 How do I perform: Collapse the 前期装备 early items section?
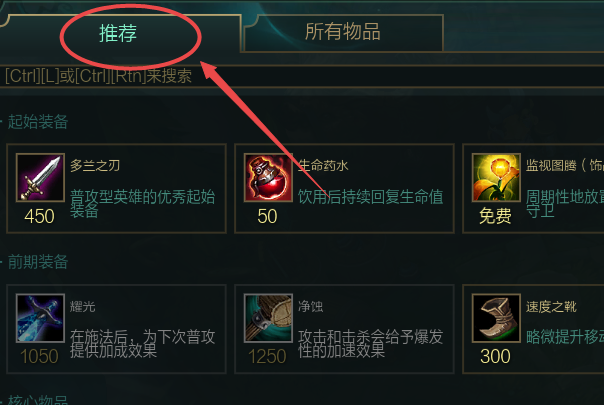(x=38, y=262)
